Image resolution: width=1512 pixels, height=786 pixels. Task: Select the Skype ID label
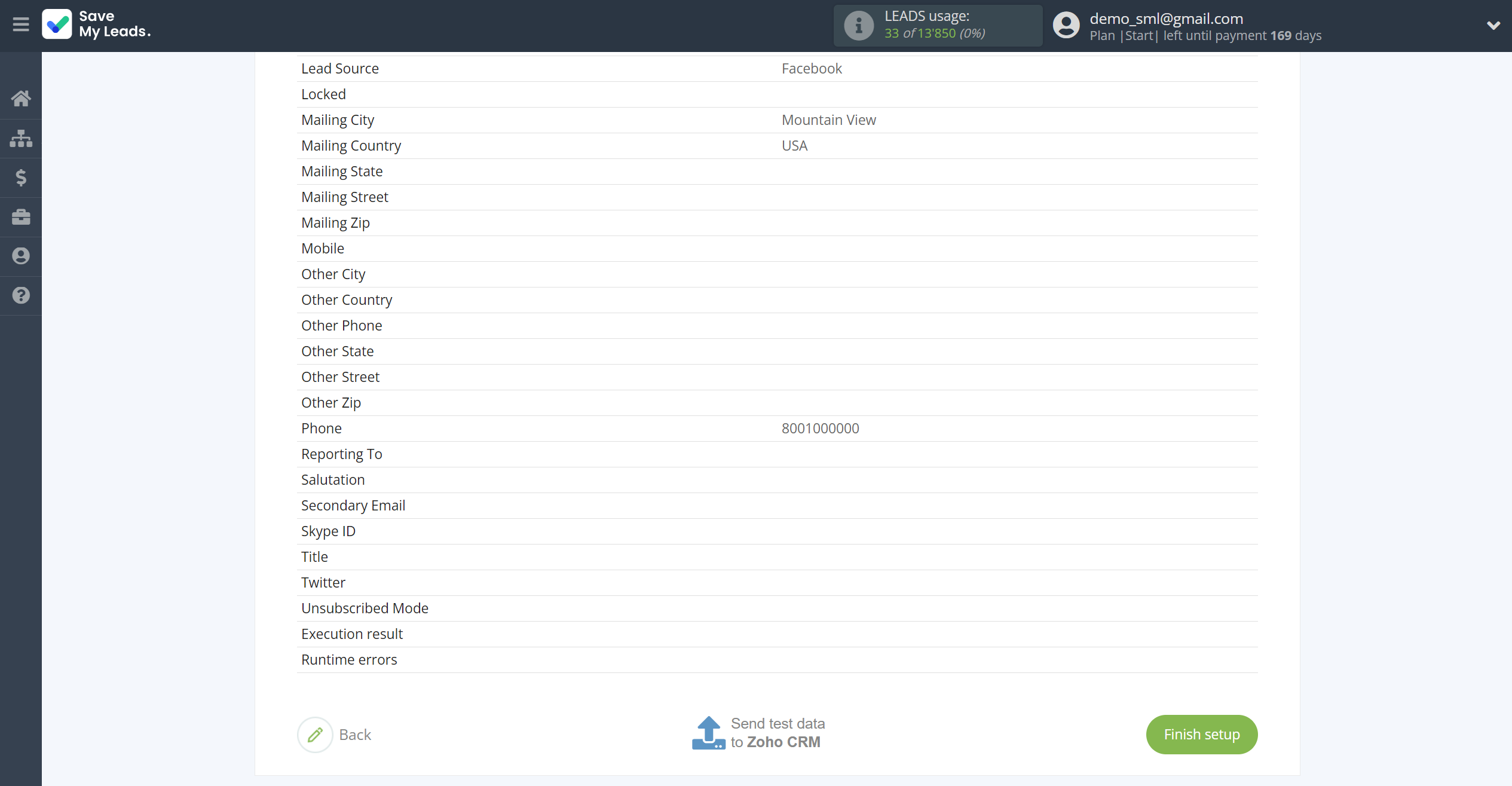point(328,531)
